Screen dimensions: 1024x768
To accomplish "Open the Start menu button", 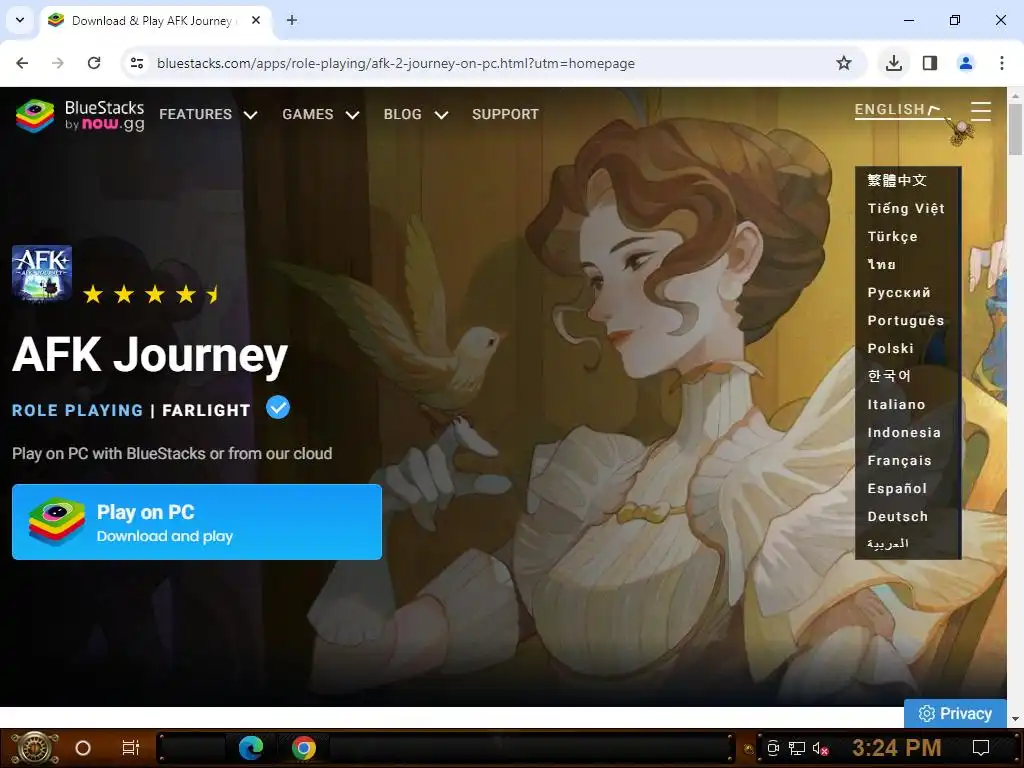I will click(34, 748).
